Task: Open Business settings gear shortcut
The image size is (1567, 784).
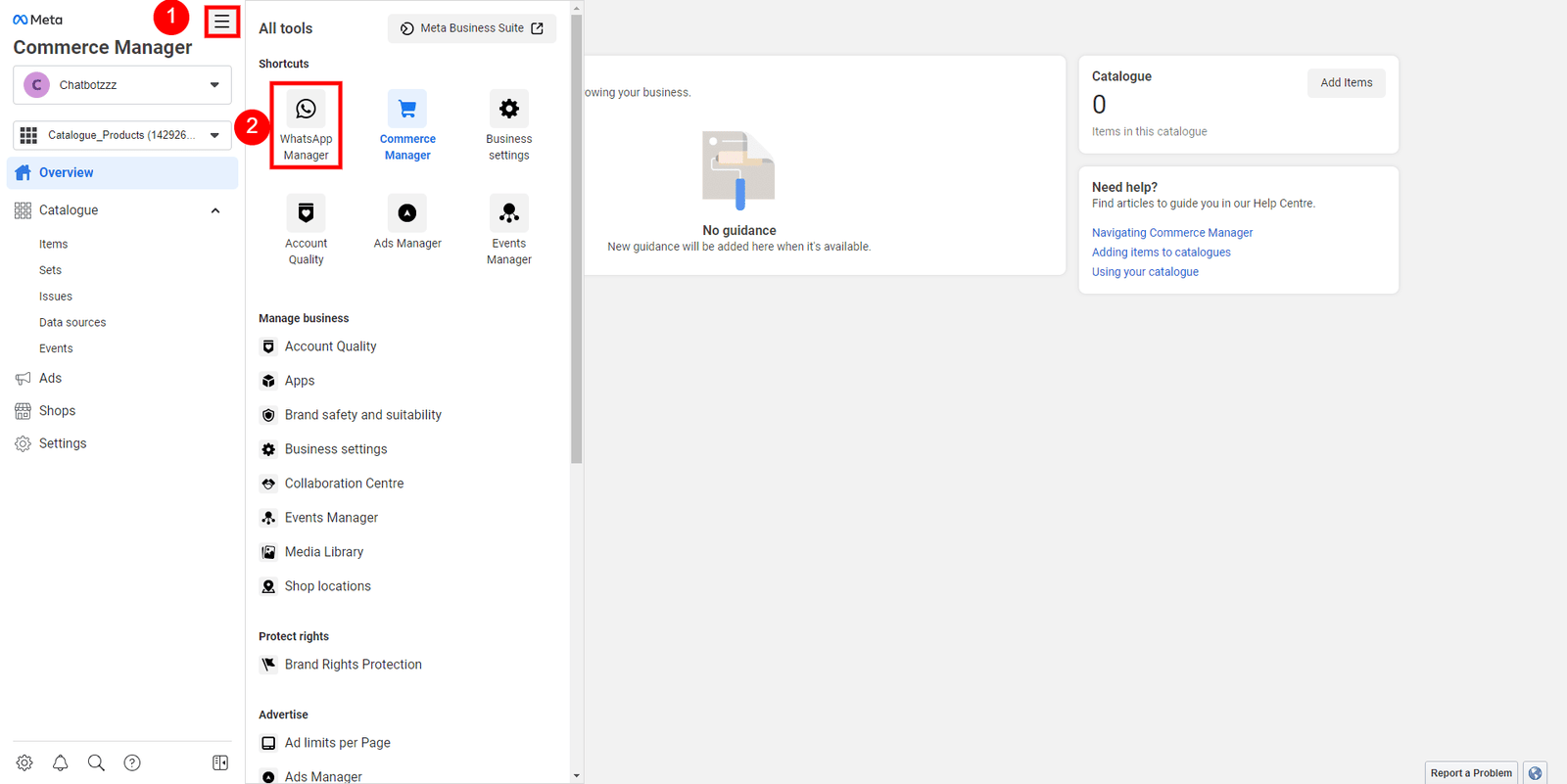Action: tap(508, 110)
